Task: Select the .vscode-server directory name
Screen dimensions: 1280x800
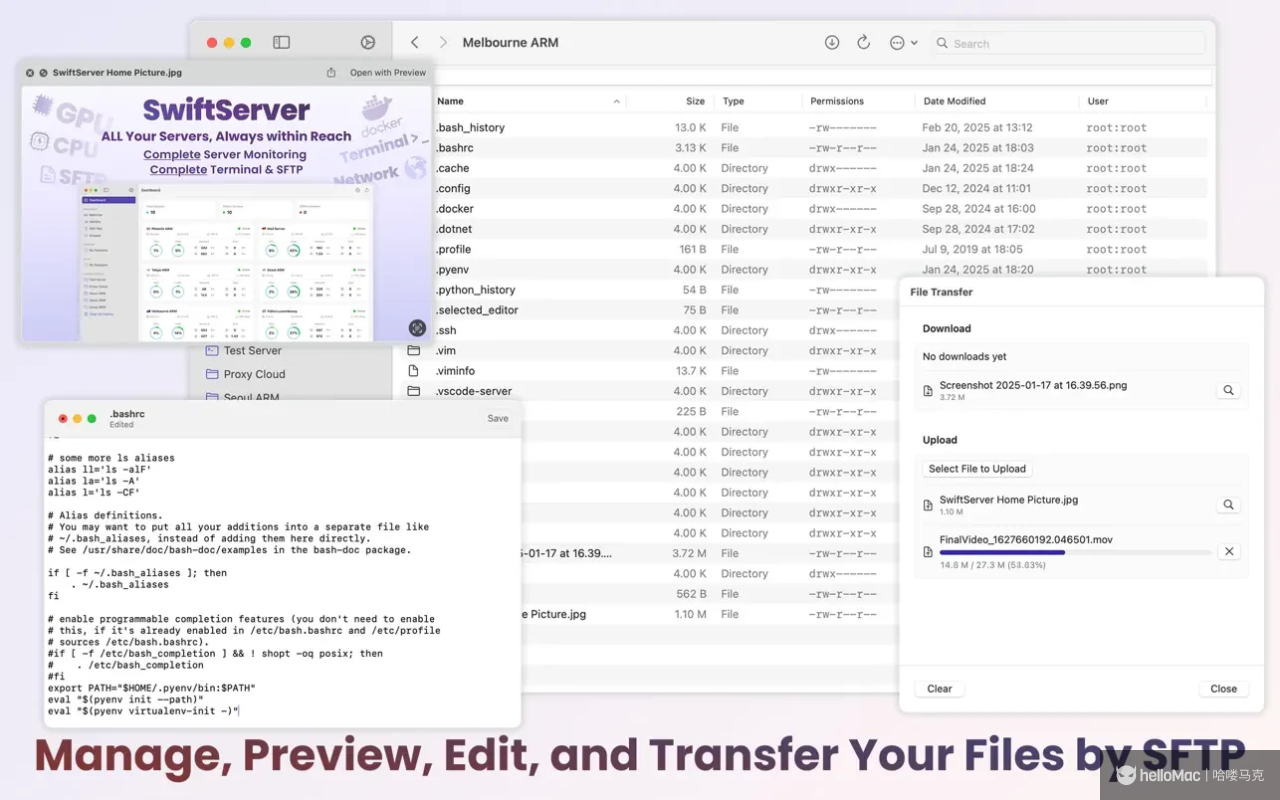Action: click(474, 391)
